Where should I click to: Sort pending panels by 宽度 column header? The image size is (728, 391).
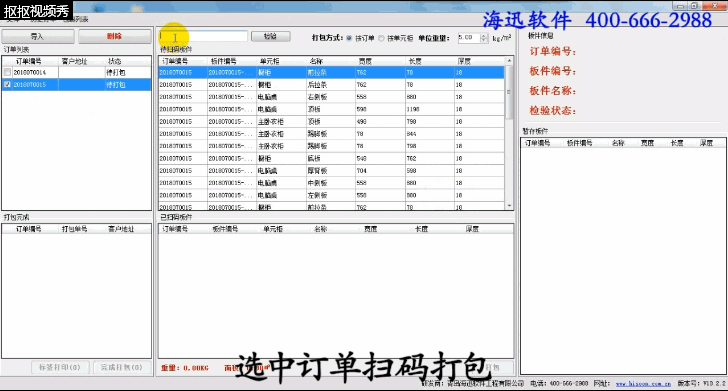tap(365, 61)
